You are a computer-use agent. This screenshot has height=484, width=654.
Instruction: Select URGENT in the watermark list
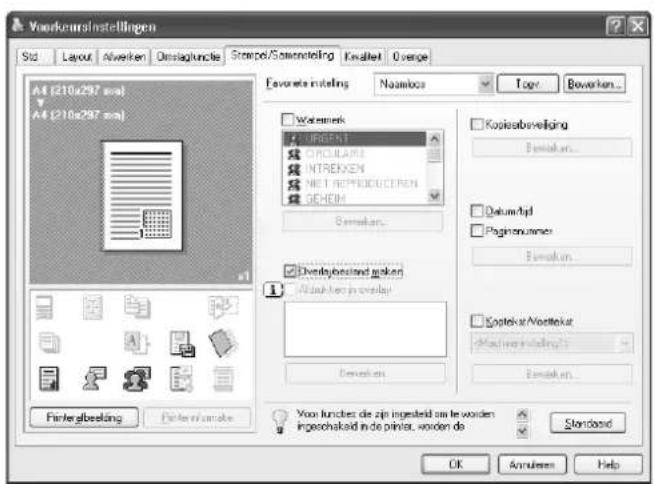[x=355, y=139]
